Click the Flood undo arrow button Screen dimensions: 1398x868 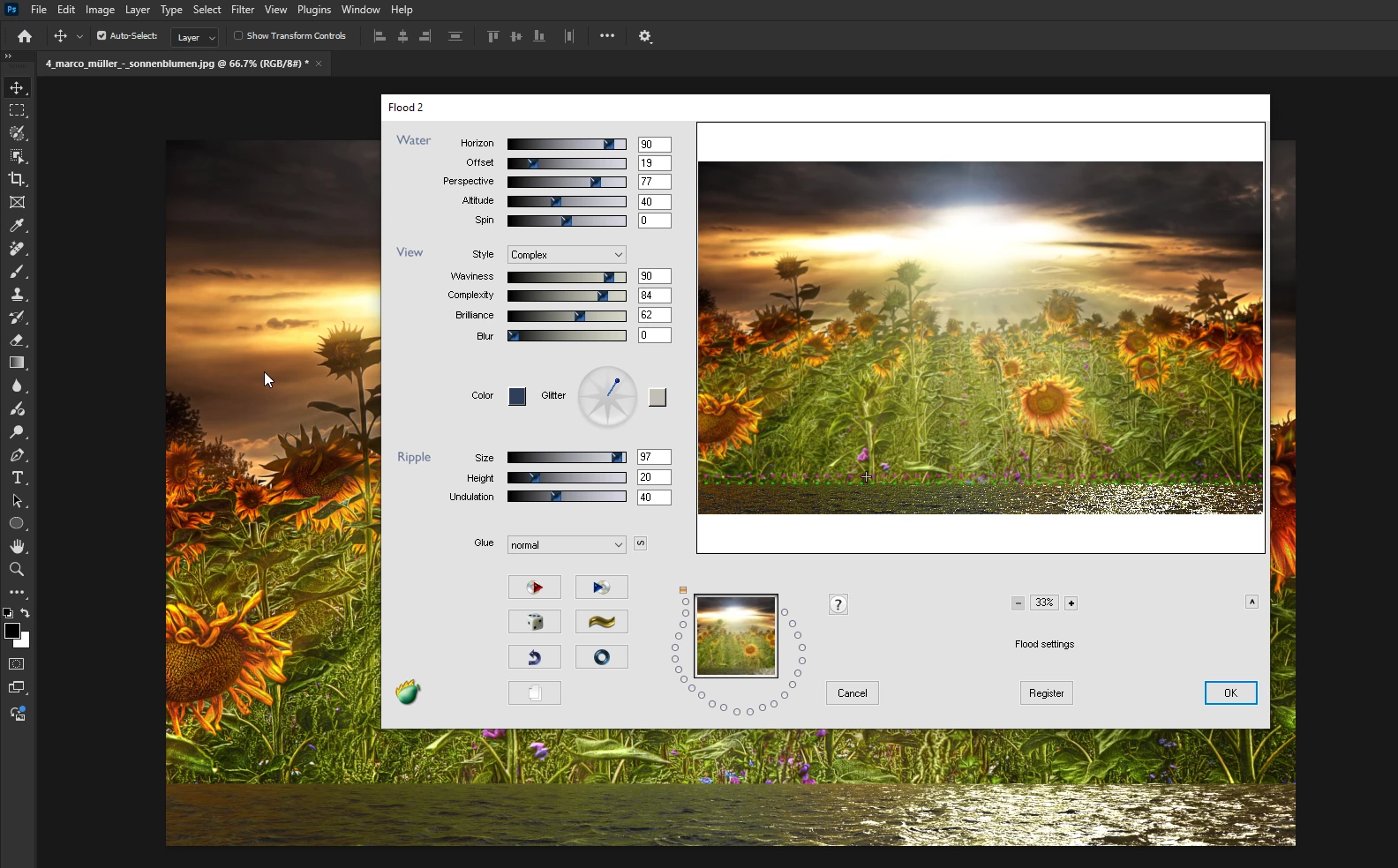[x=535, y=657]
